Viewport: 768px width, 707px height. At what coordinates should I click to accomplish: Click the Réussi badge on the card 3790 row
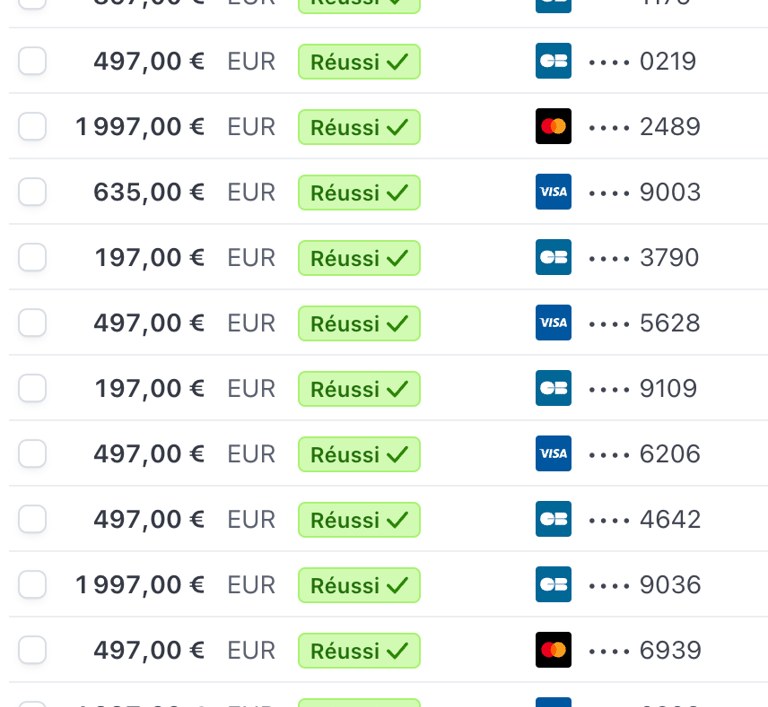point(359,258)
